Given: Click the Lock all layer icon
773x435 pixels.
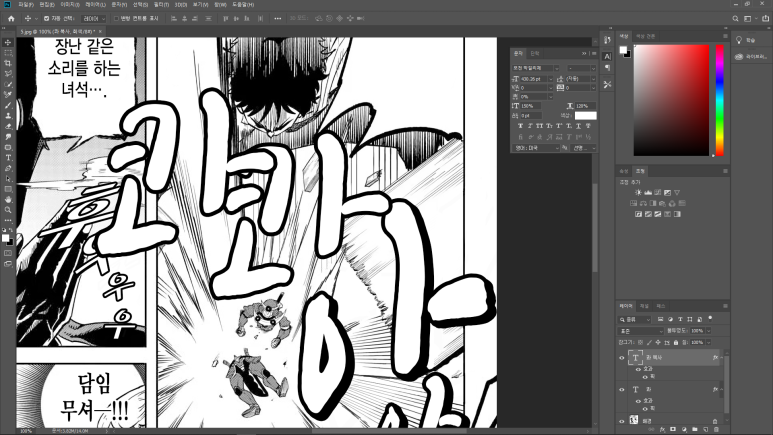Looking at the screenshot, I should pyautogui.click(x=676, y=342).
